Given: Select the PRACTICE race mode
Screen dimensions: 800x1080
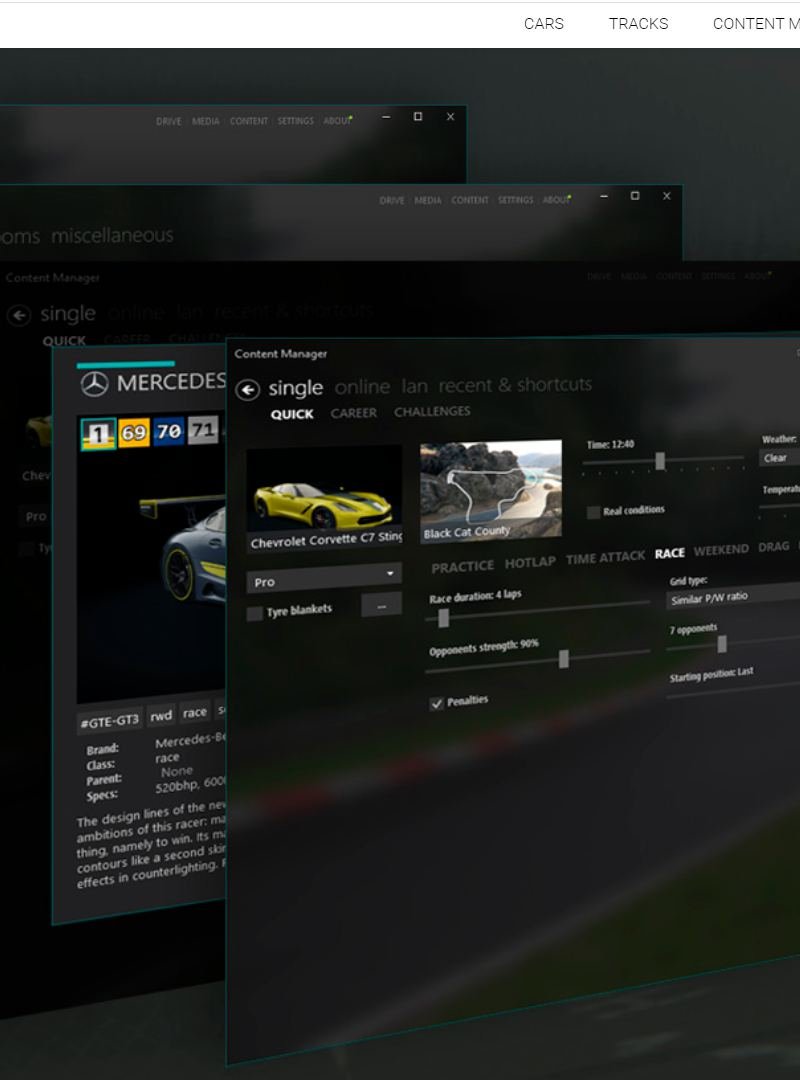Looking at the screenshot, I should click(x=462, y=566).
